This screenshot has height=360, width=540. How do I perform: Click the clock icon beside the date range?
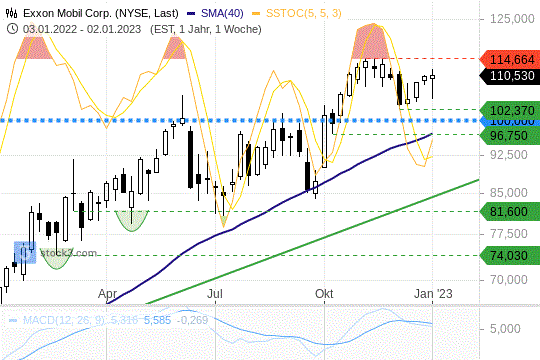coord(12,29)
